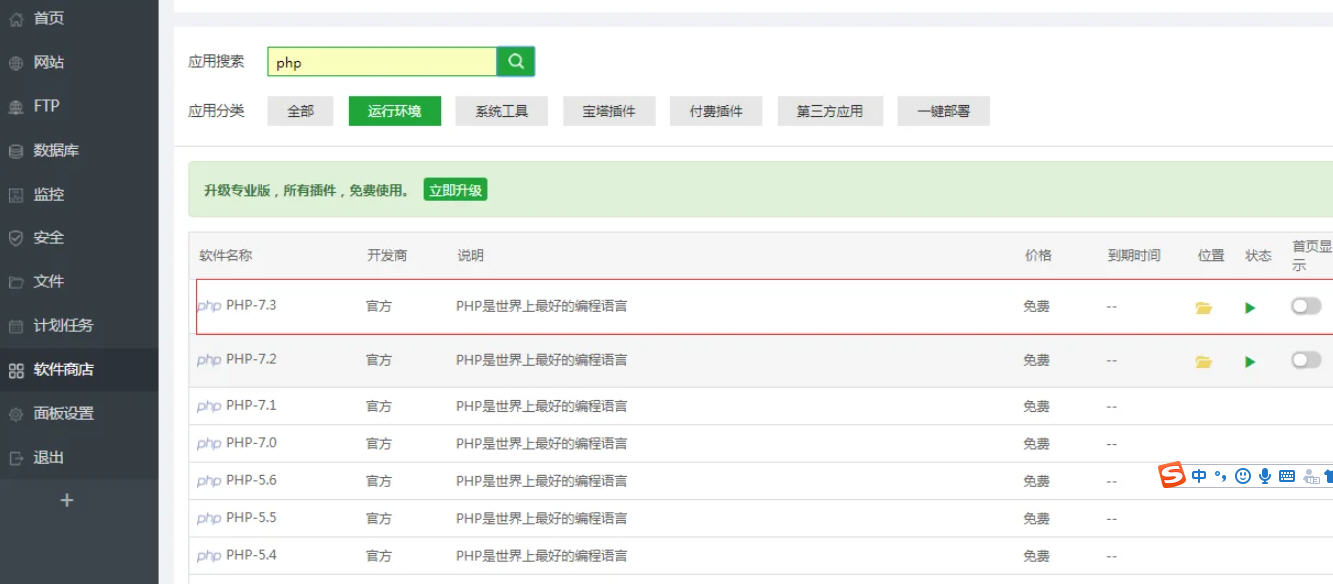The image size is (1333, 584).
Task: Go to 计划任务 in sidebar menu
Action: pos(63,325)
